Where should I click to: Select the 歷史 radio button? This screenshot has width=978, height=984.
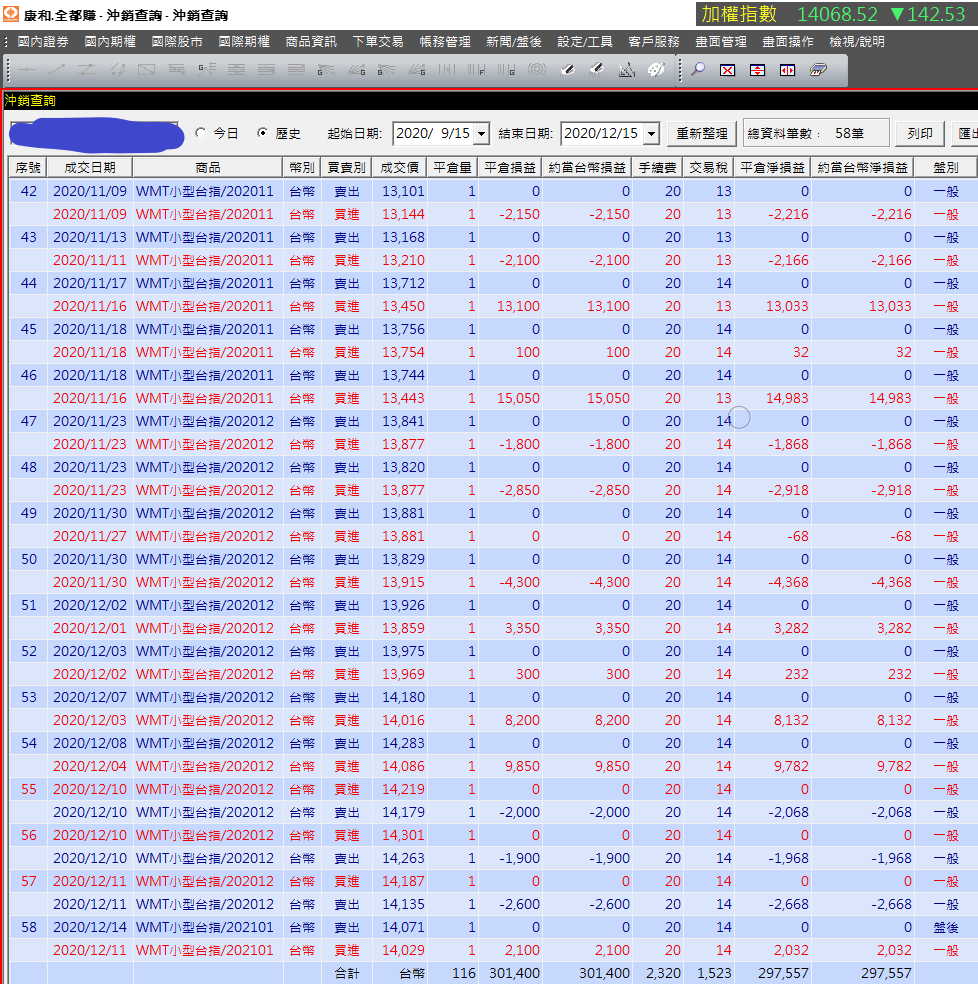coord(262,133)
